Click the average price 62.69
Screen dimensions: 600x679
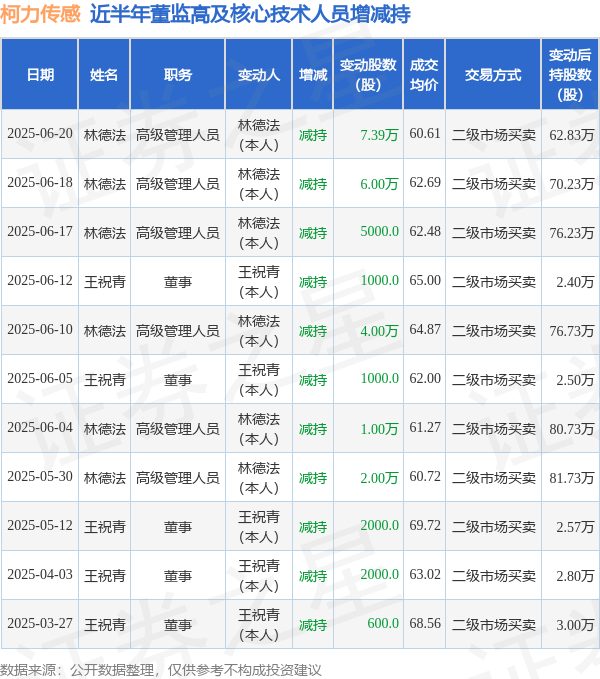tap(425, 182)
